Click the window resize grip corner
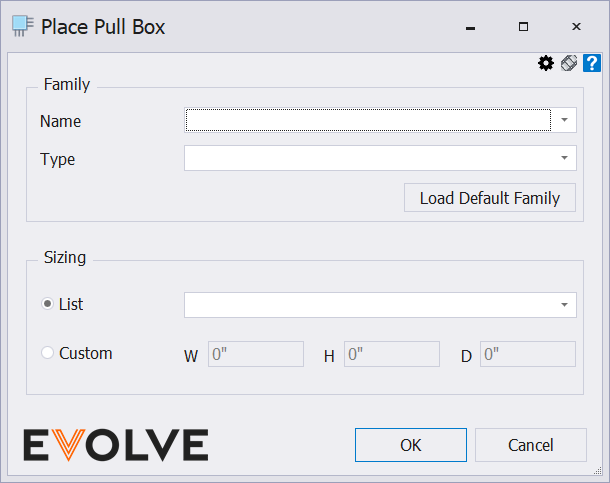 598,471
